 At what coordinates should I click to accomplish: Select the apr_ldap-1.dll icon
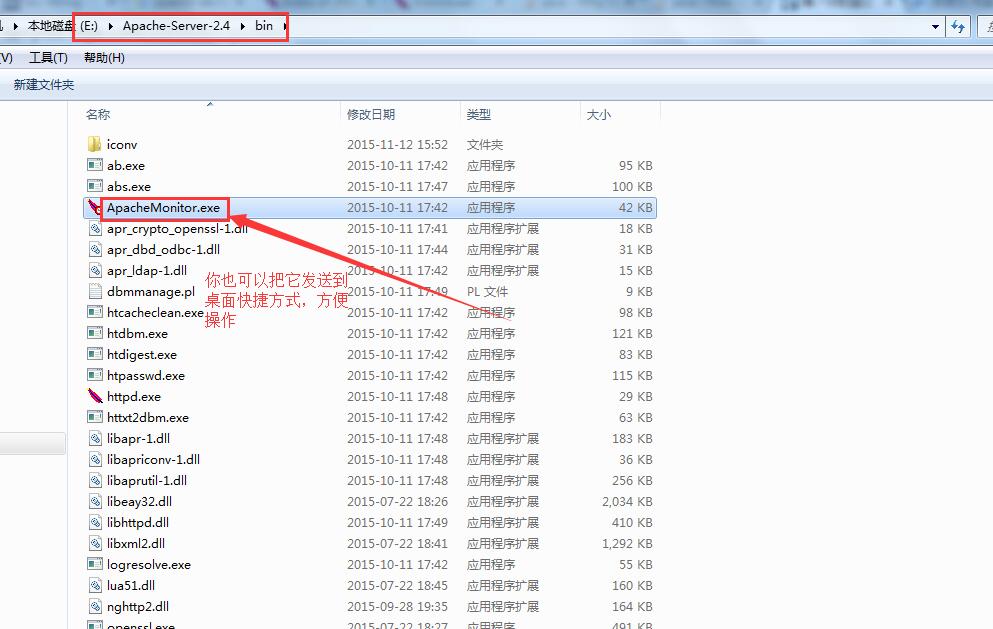[x=95, y=270]
